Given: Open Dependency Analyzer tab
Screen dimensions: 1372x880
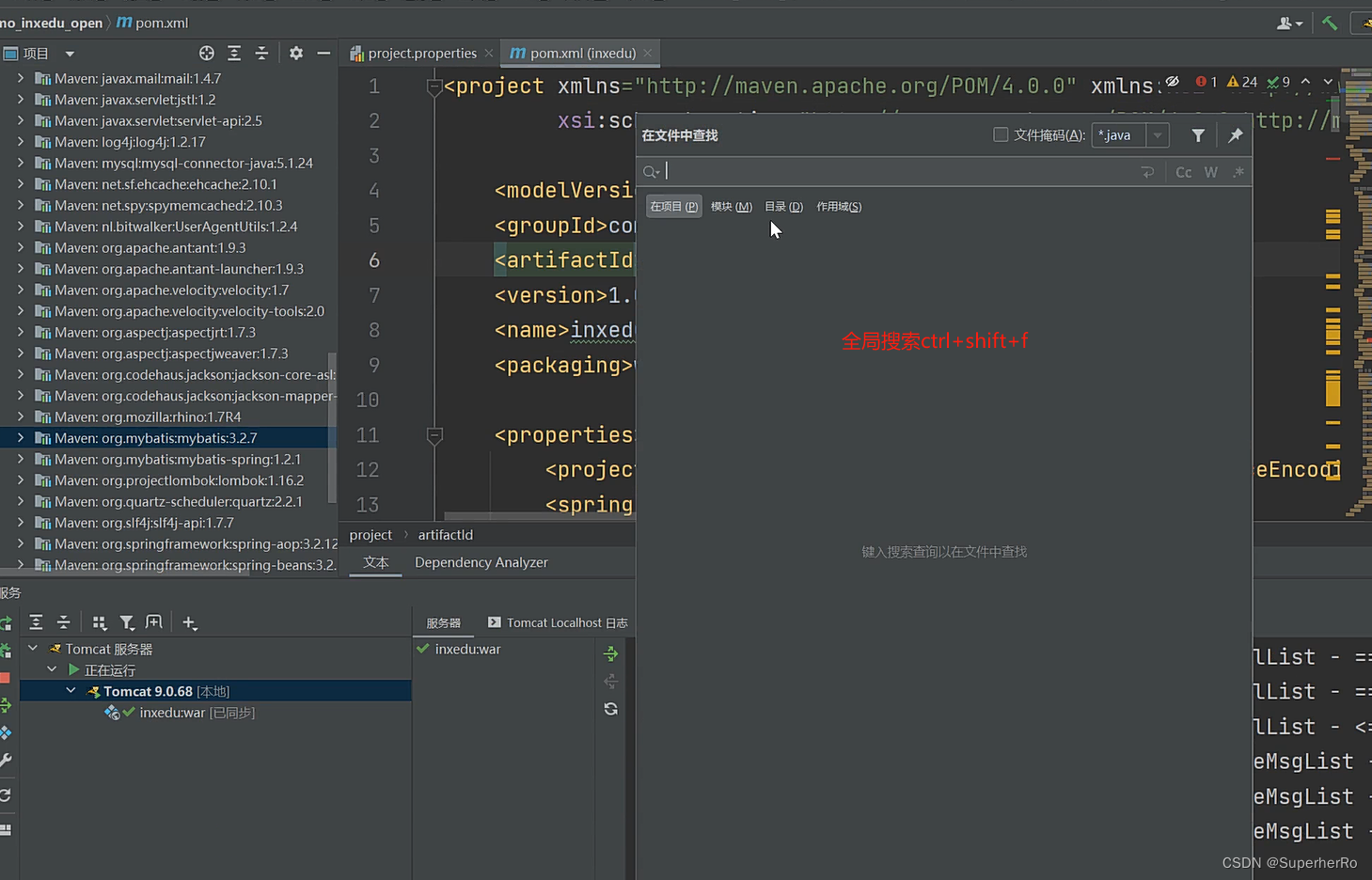Looking at the screenshot, I should point(481,562).
